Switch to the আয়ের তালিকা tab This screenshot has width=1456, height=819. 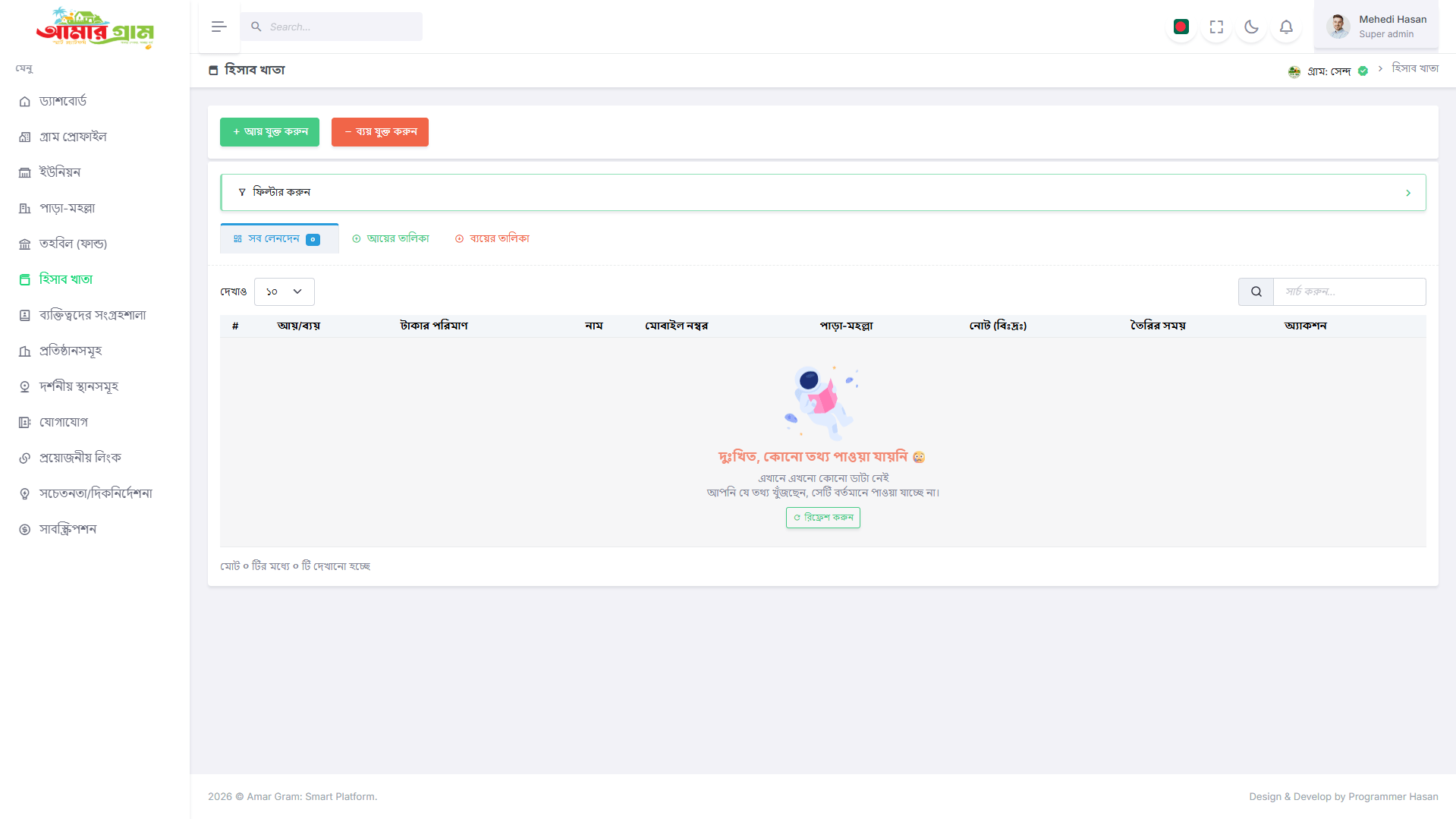click(x=391, y=238)
